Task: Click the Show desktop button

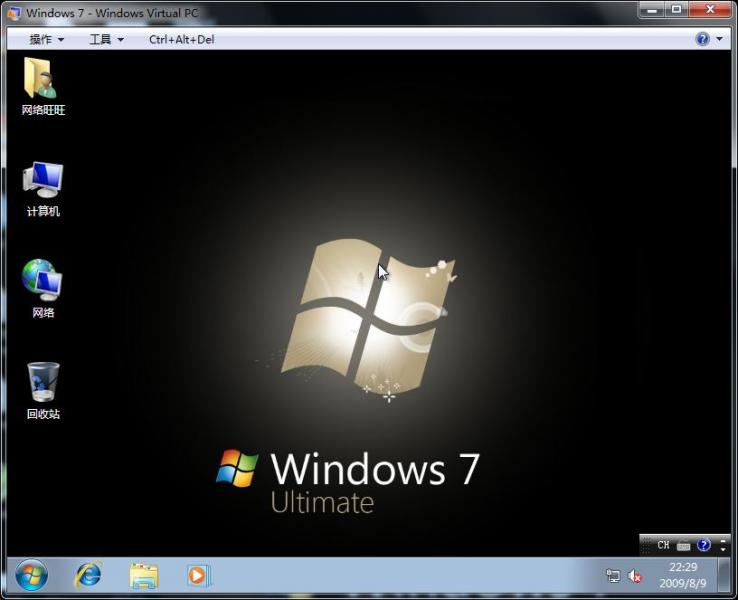Action: click(x=724, y=575)
